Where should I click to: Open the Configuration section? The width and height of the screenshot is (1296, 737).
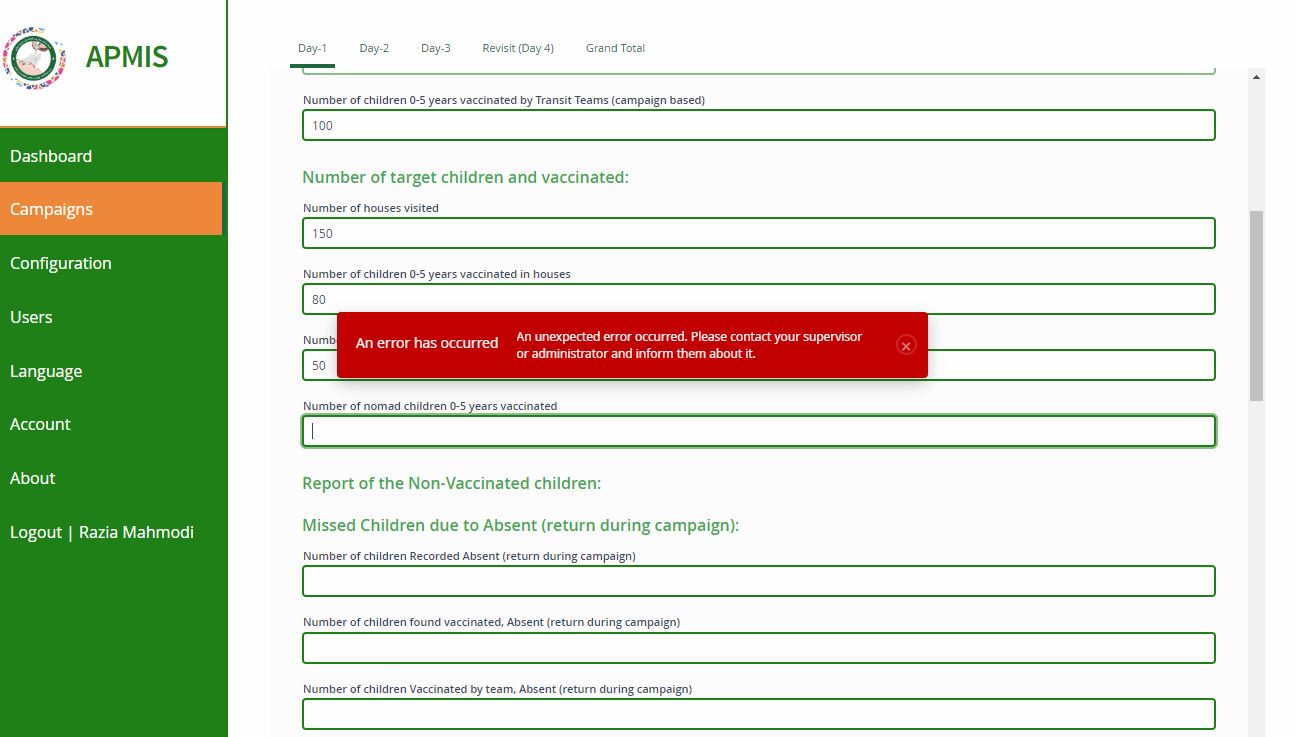(x=61, y=263)
